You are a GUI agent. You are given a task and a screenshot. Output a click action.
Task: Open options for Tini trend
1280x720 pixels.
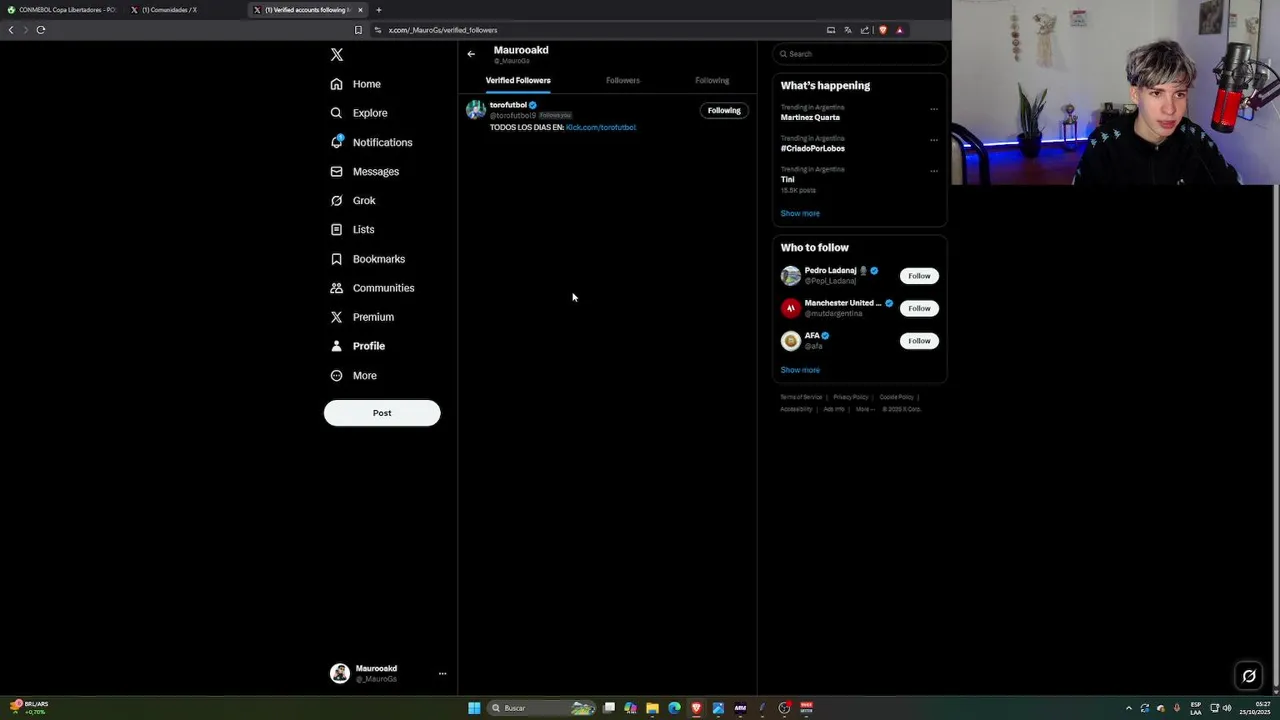(x=934, y=171)
